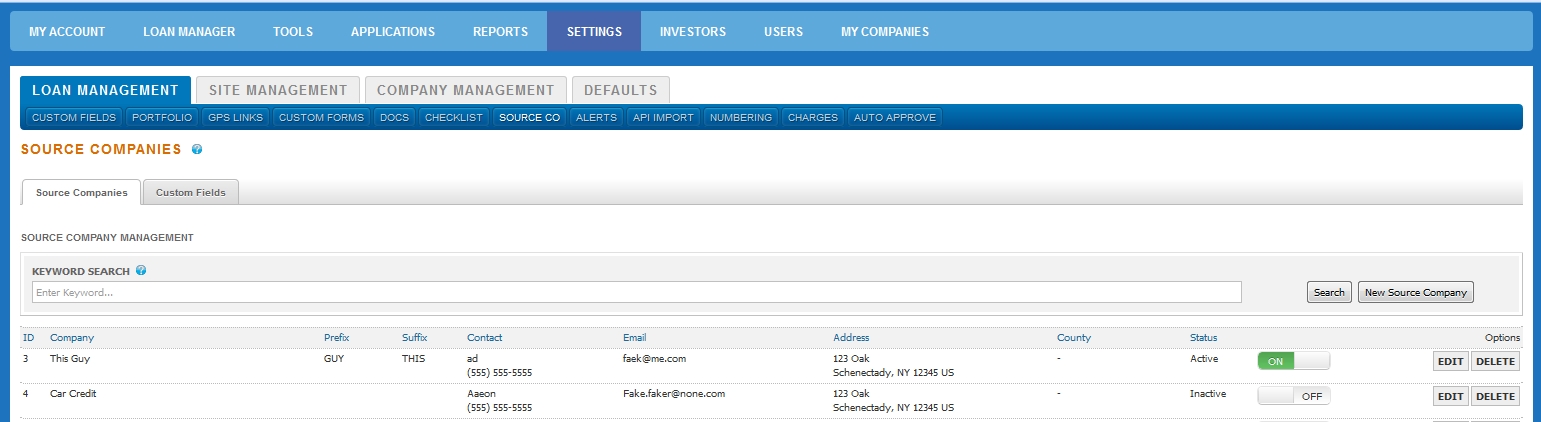The width and height of the screenshot is (1541, 422).
Task: Switch to the Company Management tab
Action: pyautogui.click(x=466, y=90)
